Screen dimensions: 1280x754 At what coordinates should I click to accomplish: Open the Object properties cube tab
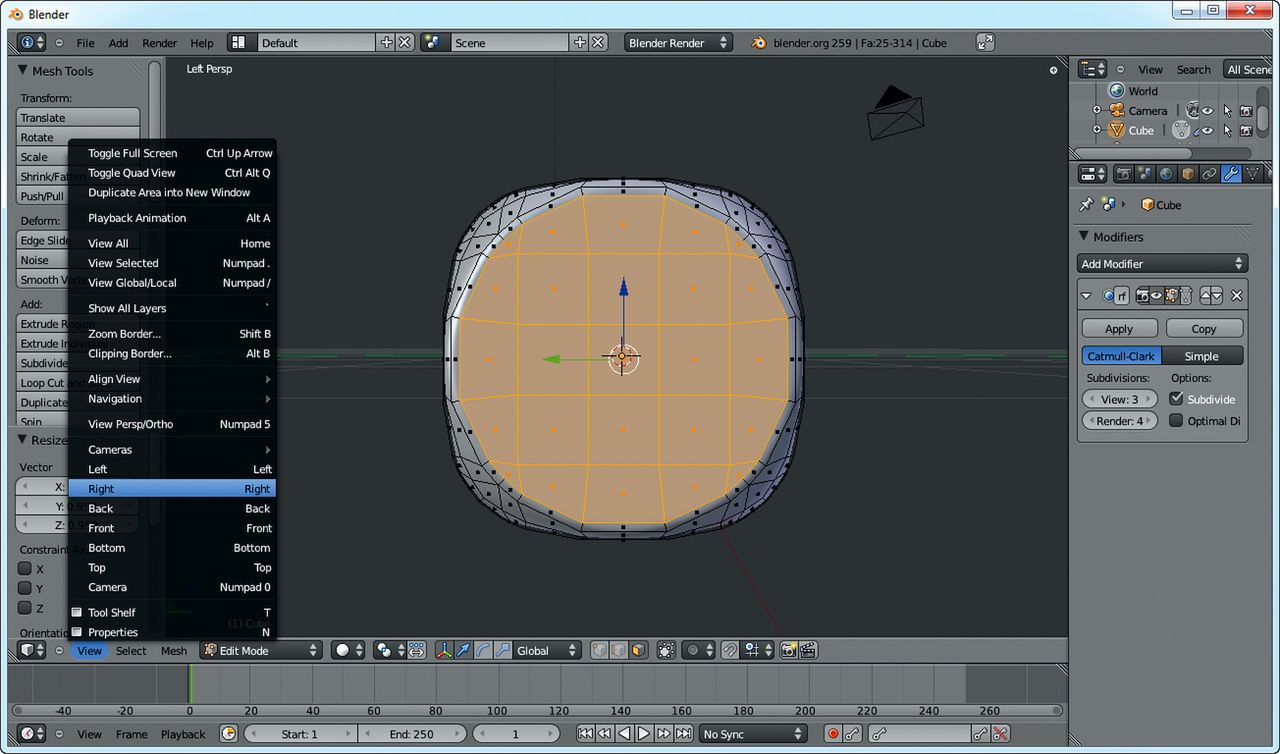(x=1188, y=174)
